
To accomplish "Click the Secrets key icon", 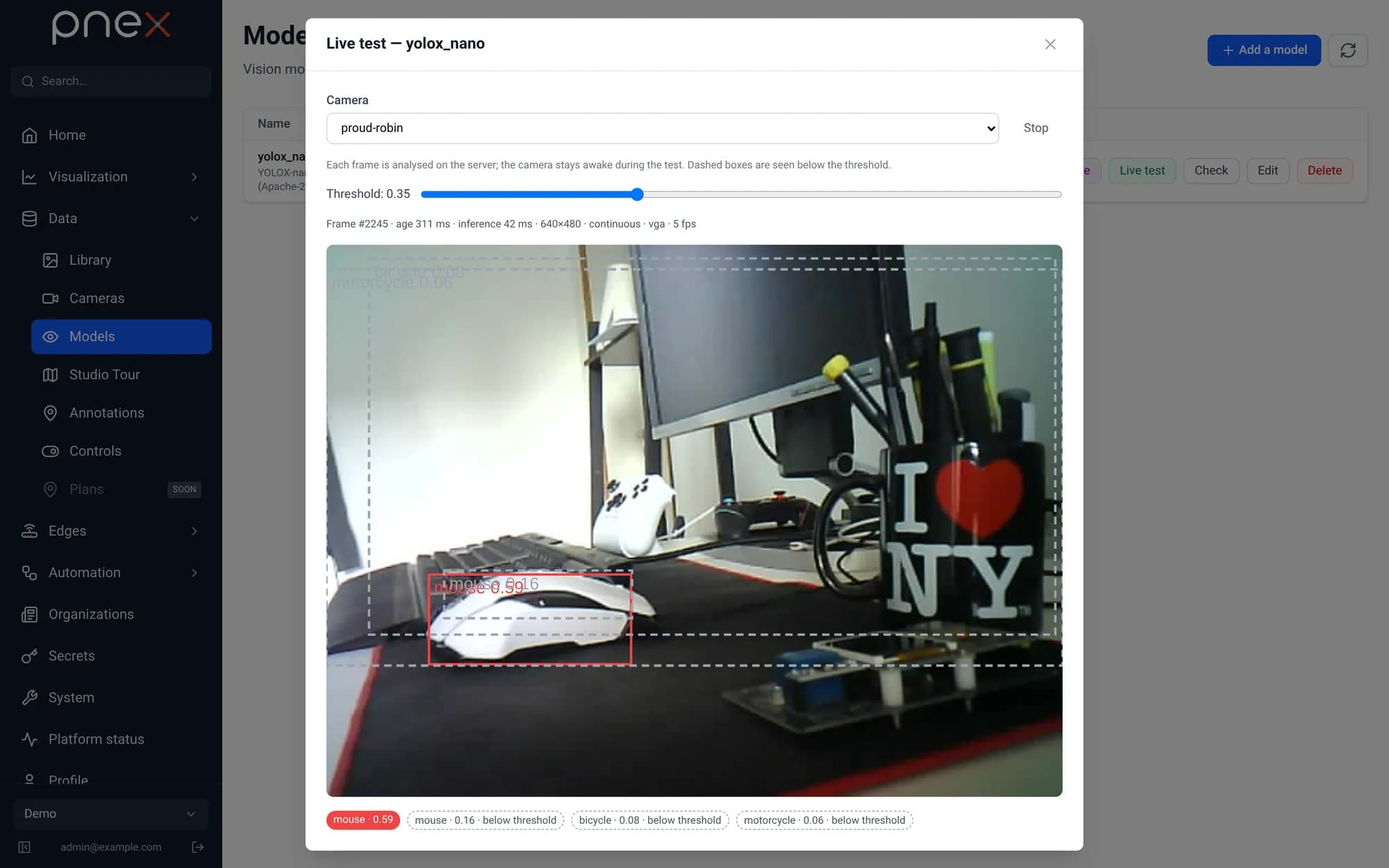I will coord(29,656).
